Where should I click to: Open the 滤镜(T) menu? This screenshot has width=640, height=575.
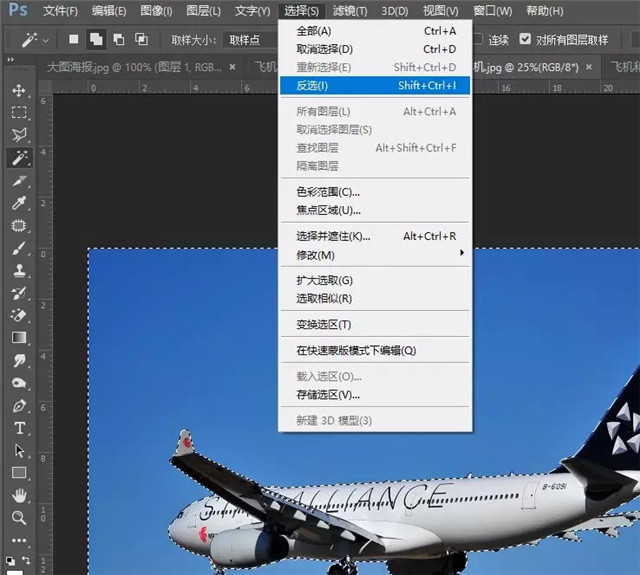pyautogui.click(x=347, y=11)
